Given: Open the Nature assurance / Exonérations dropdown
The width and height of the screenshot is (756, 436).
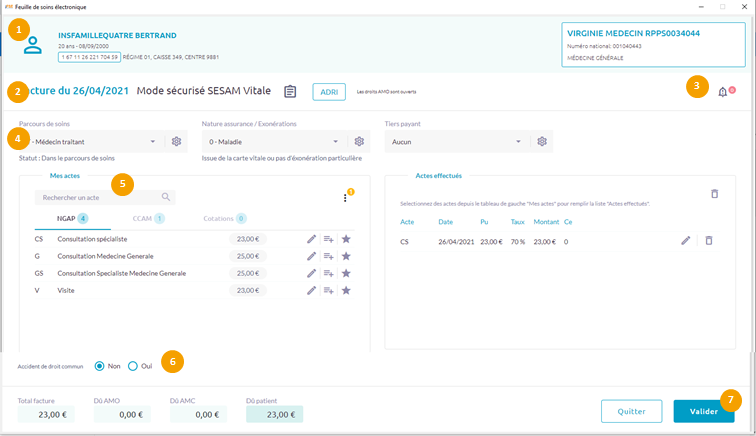Looking at the screenshot, I should (335, 142).
